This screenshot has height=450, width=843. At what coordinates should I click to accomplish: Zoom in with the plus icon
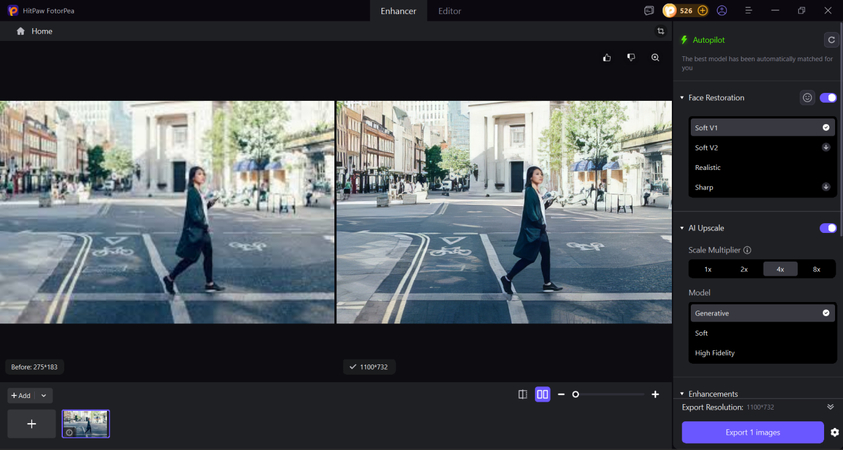655,395
